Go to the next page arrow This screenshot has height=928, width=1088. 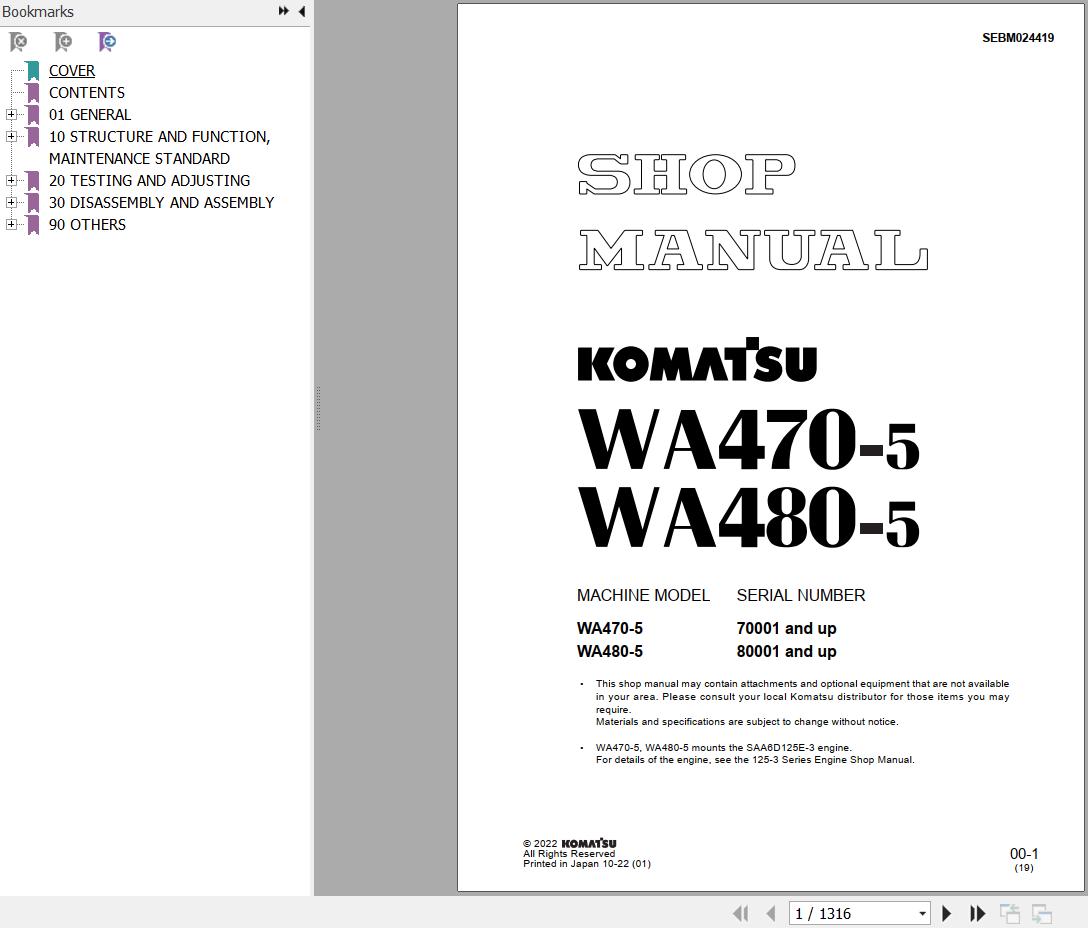click(946, 913)
